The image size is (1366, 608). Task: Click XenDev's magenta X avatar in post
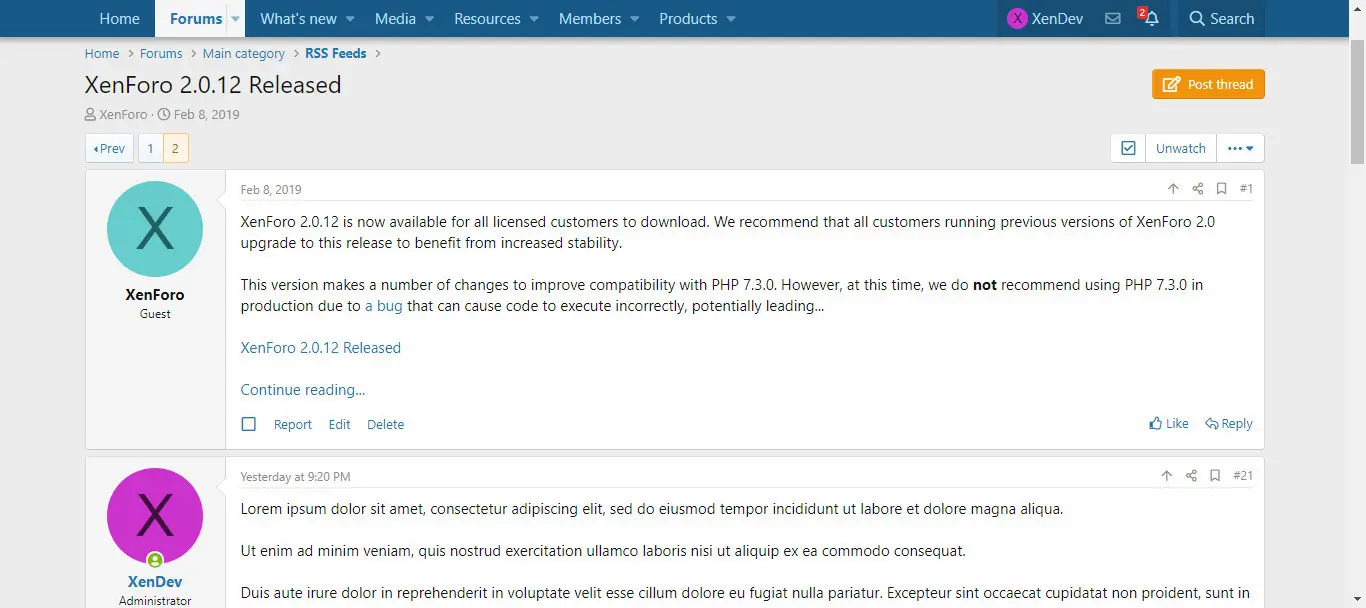click(155, 516)
